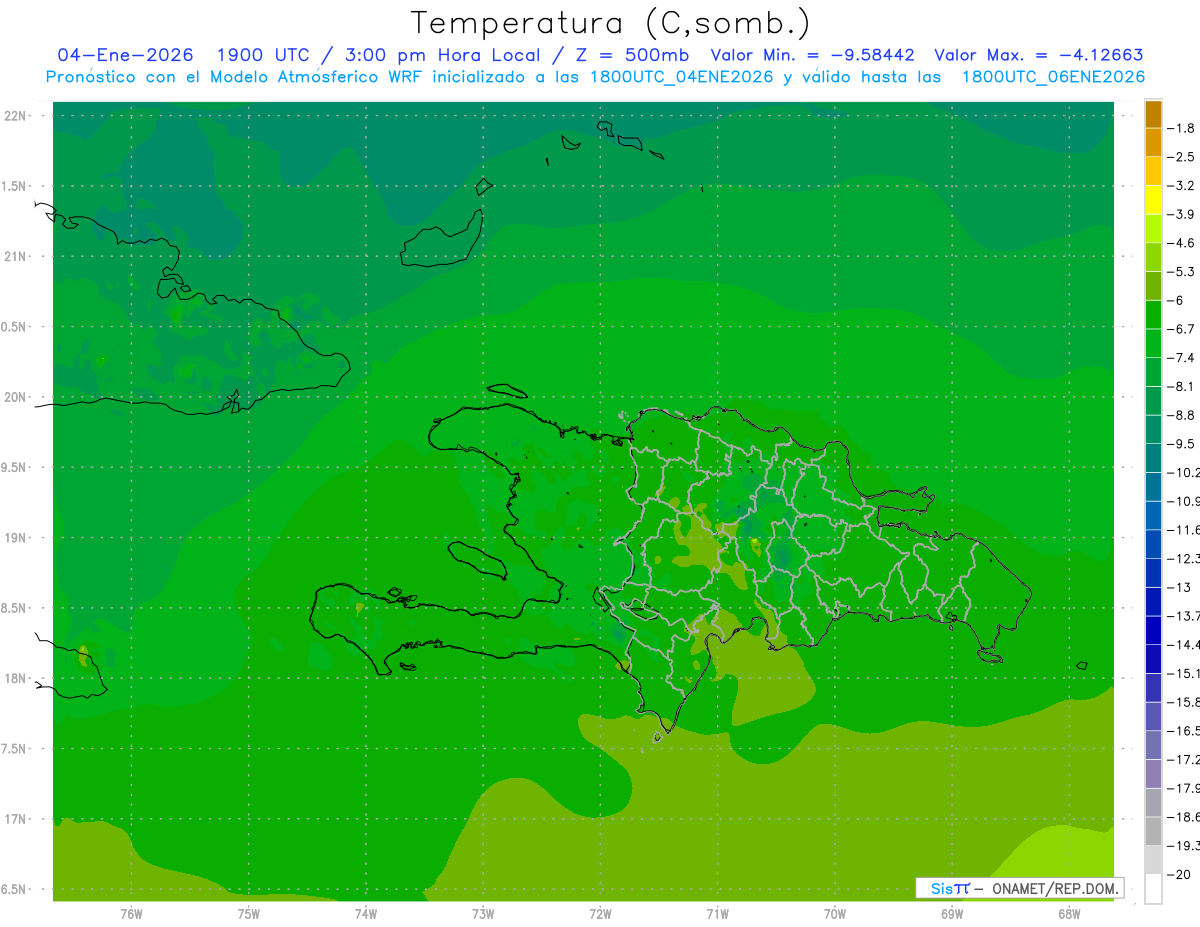Click the '-8.1' color scale value
Screen dimensions: 1200x927
(x=1182, y=386)
